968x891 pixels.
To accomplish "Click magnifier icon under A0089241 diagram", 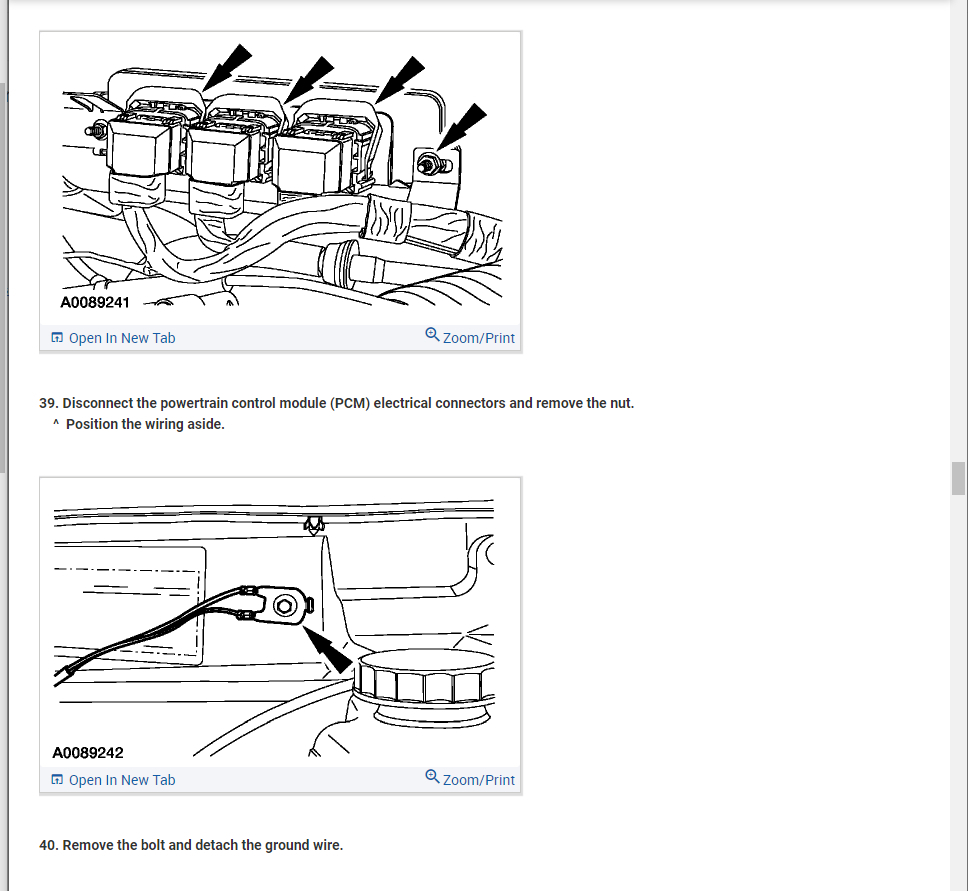I will click(x=432, y=335).
